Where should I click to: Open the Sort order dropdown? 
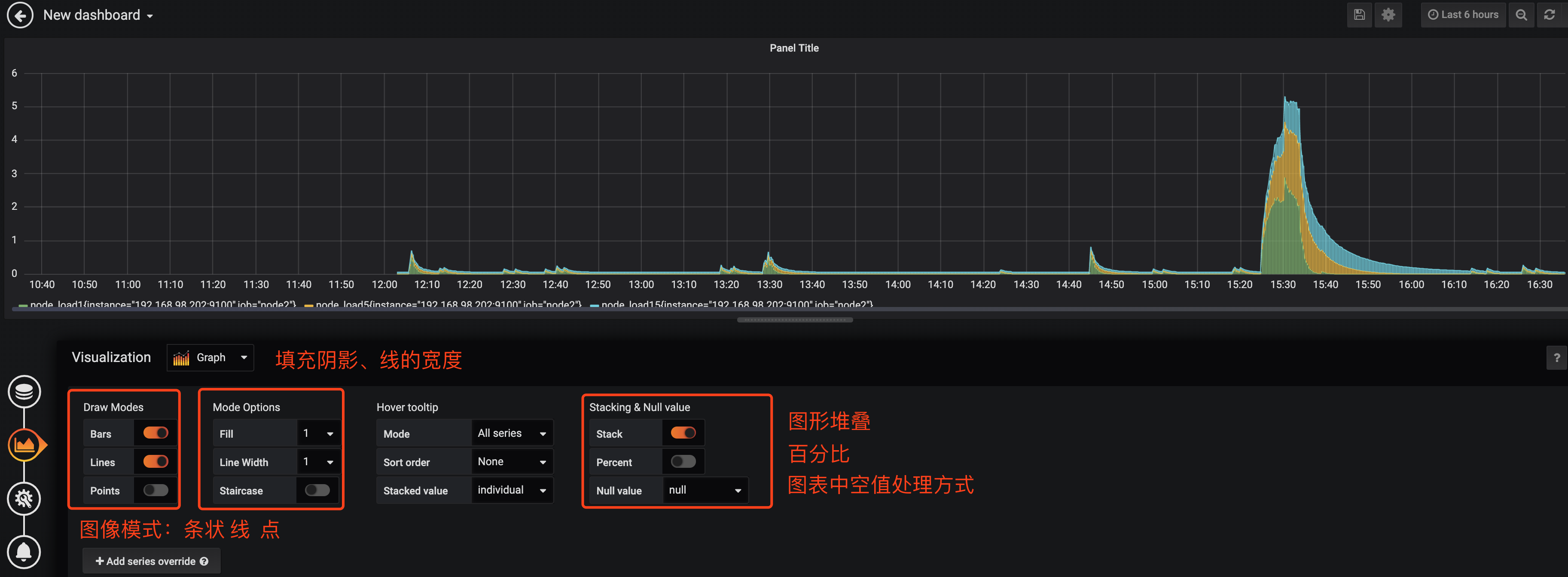[x=511, y=461]
